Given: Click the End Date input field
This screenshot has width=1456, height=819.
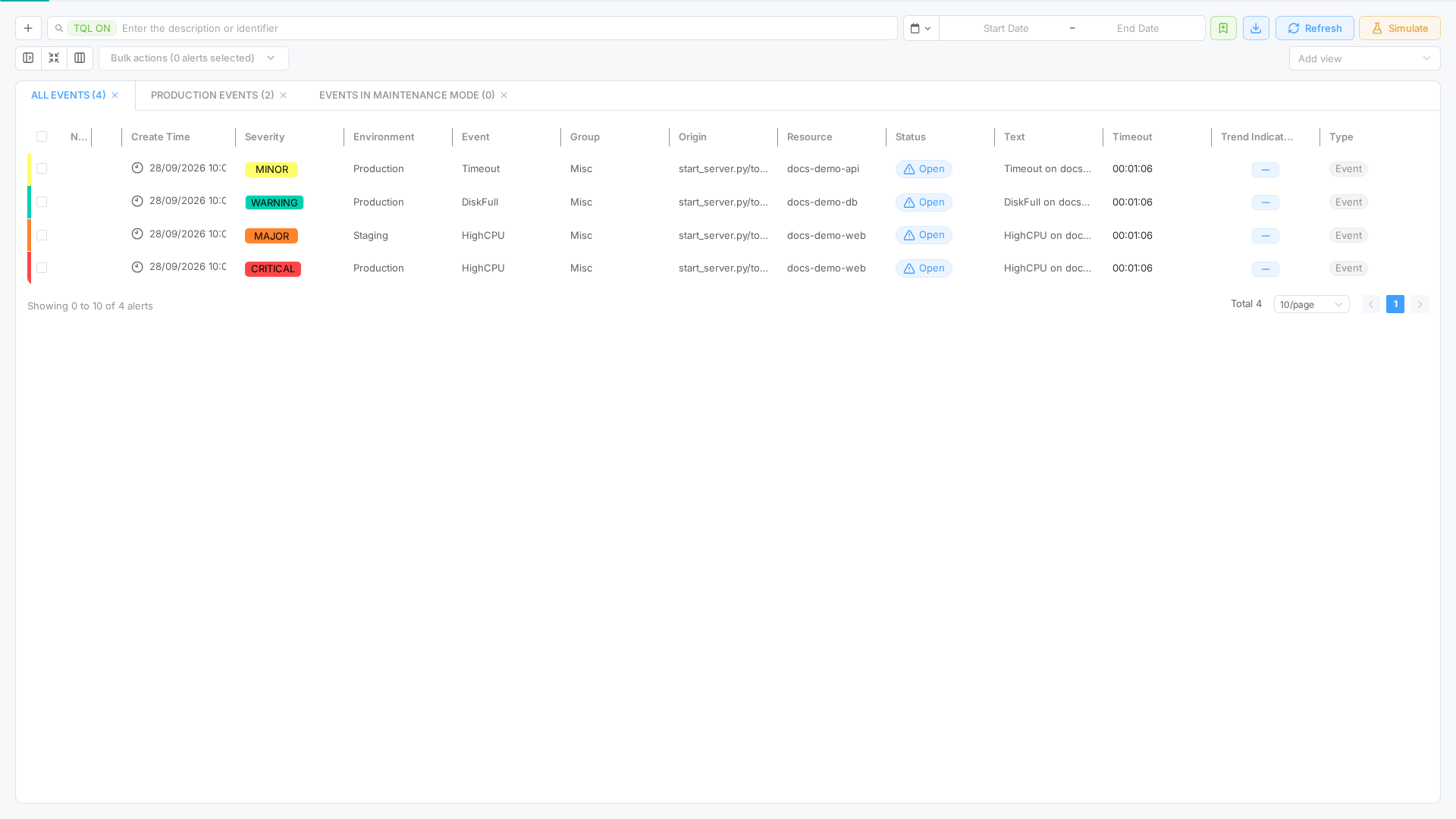Looking at the screenshot, I should 1137,28.
